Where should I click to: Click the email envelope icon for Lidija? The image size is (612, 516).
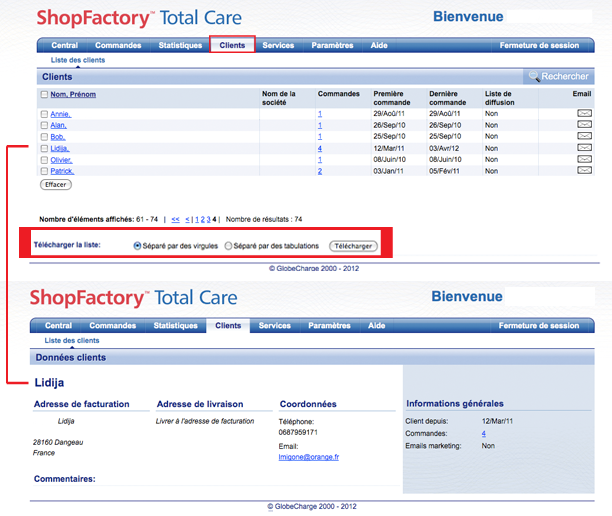pos(584,148)
